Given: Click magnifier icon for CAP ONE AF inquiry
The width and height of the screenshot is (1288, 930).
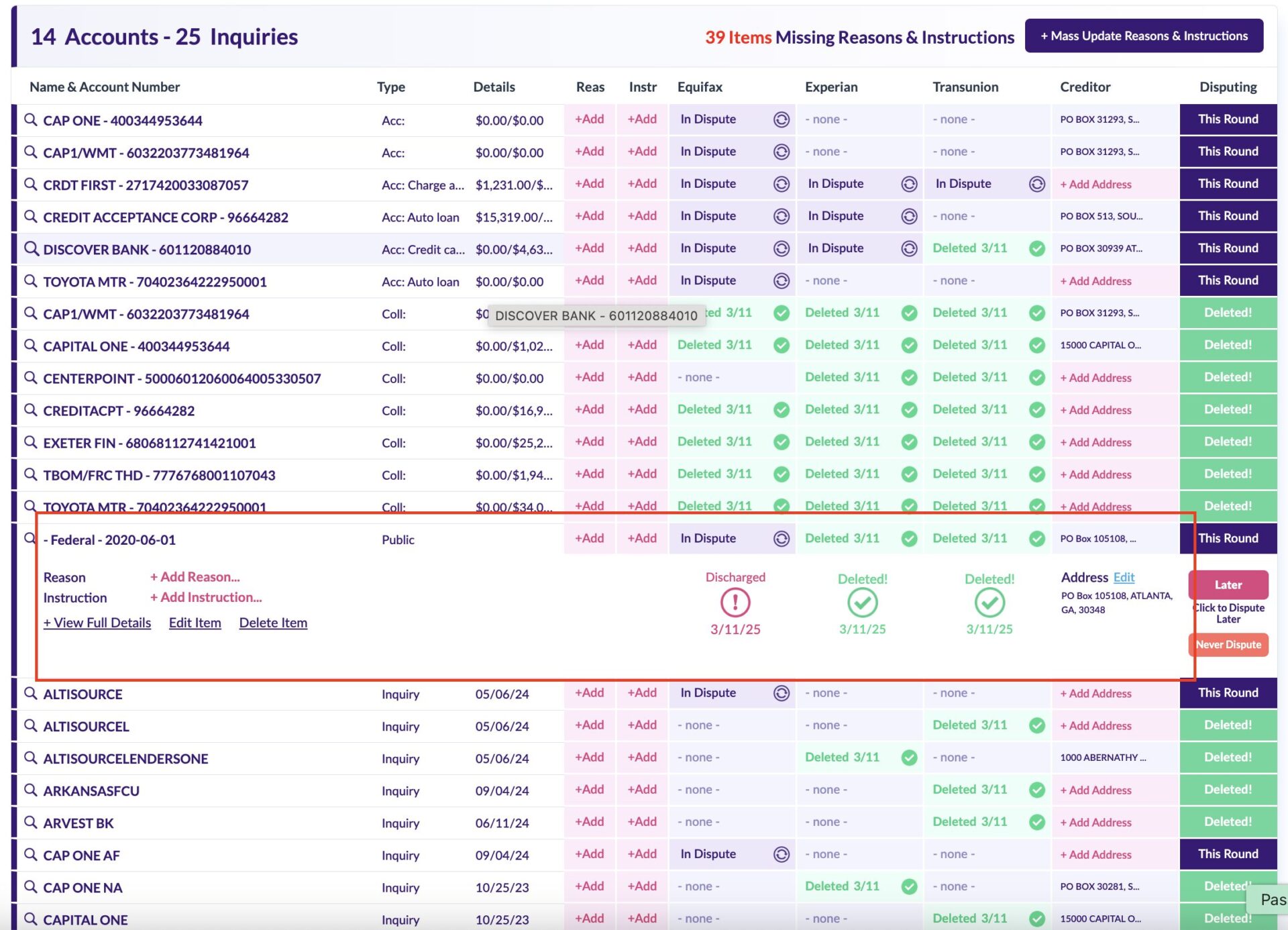Looking at the screenshot, I should click(30, 854).
